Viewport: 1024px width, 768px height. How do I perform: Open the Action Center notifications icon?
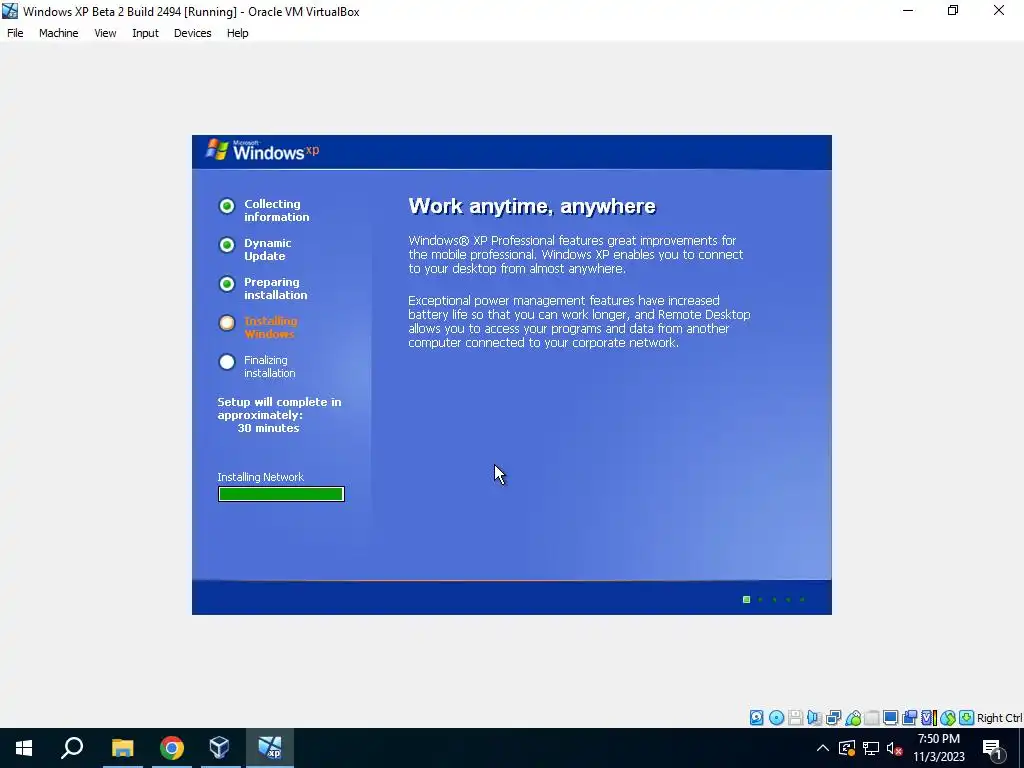click(993, 750)
